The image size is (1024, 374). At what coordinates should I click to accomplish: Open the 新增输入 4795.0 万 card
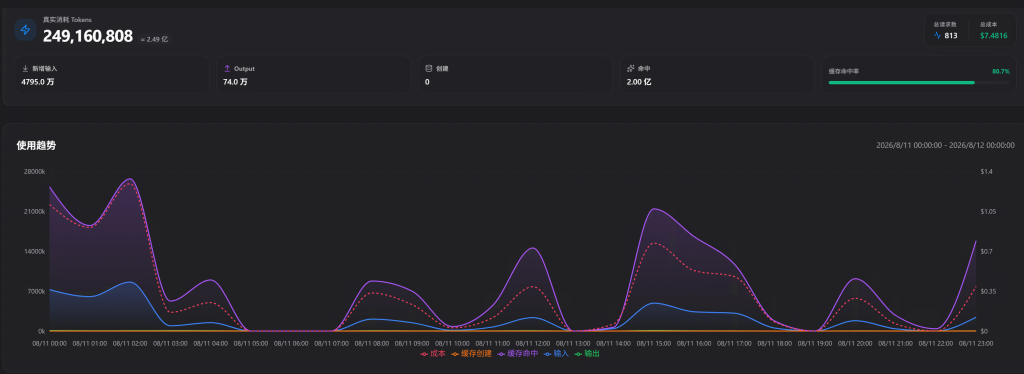pyautogui.click(x=112, y=74)
